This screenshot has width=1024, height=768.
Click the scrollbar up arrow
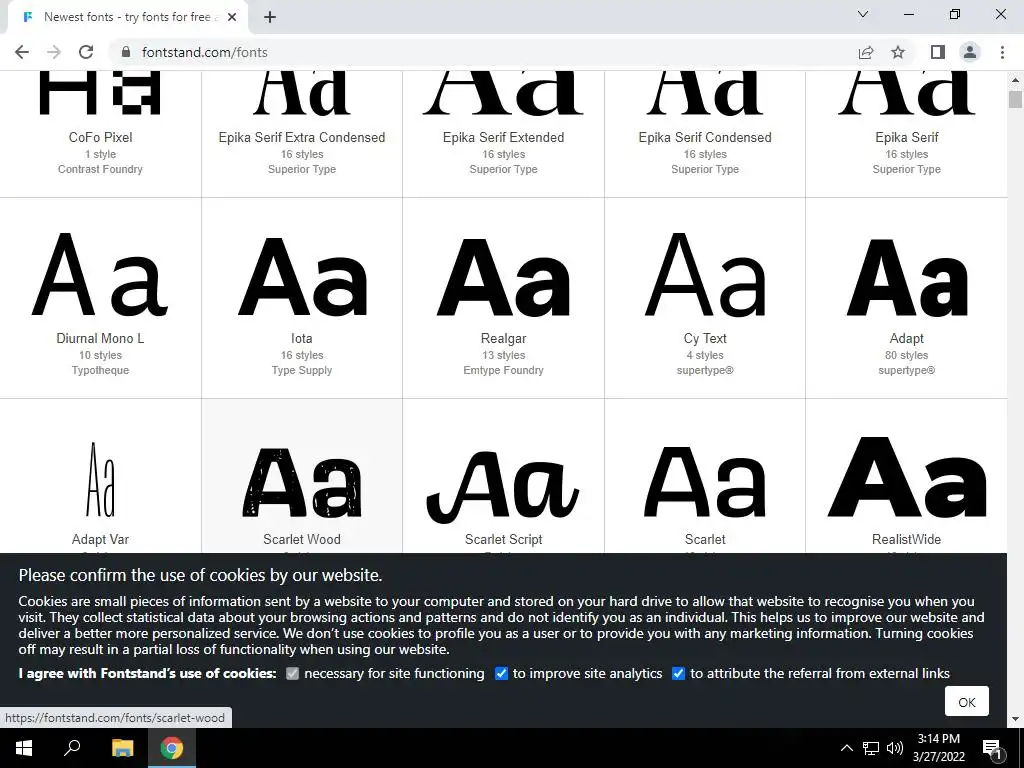click(x=1015, y=80)
